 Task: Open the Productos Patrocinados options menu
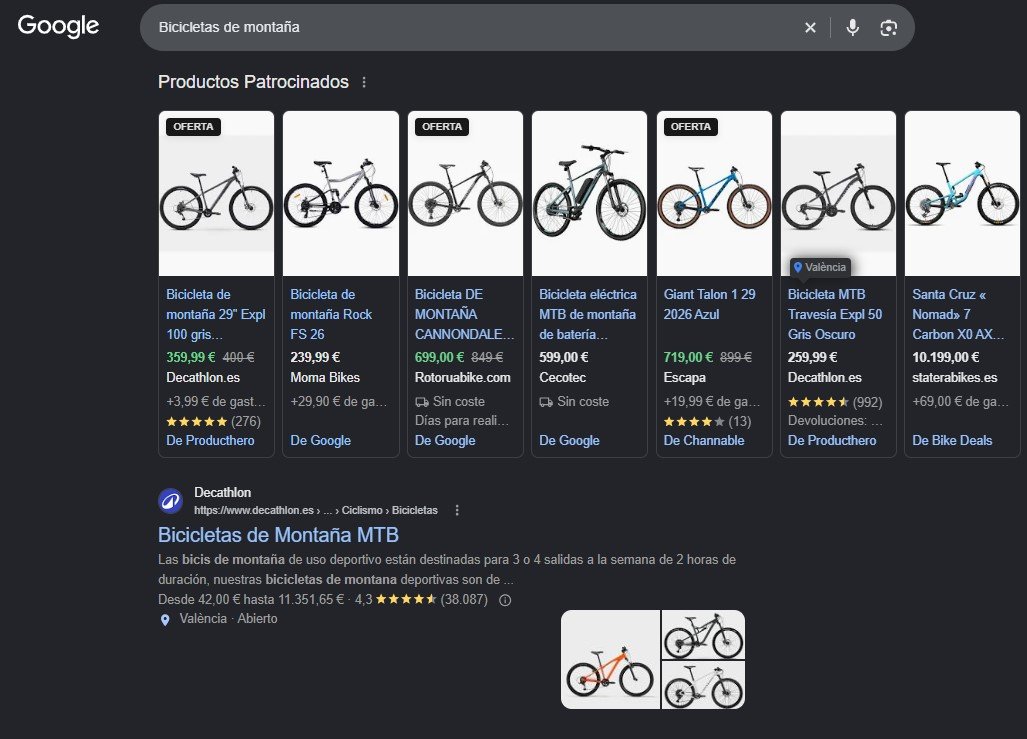click(364, 83)
